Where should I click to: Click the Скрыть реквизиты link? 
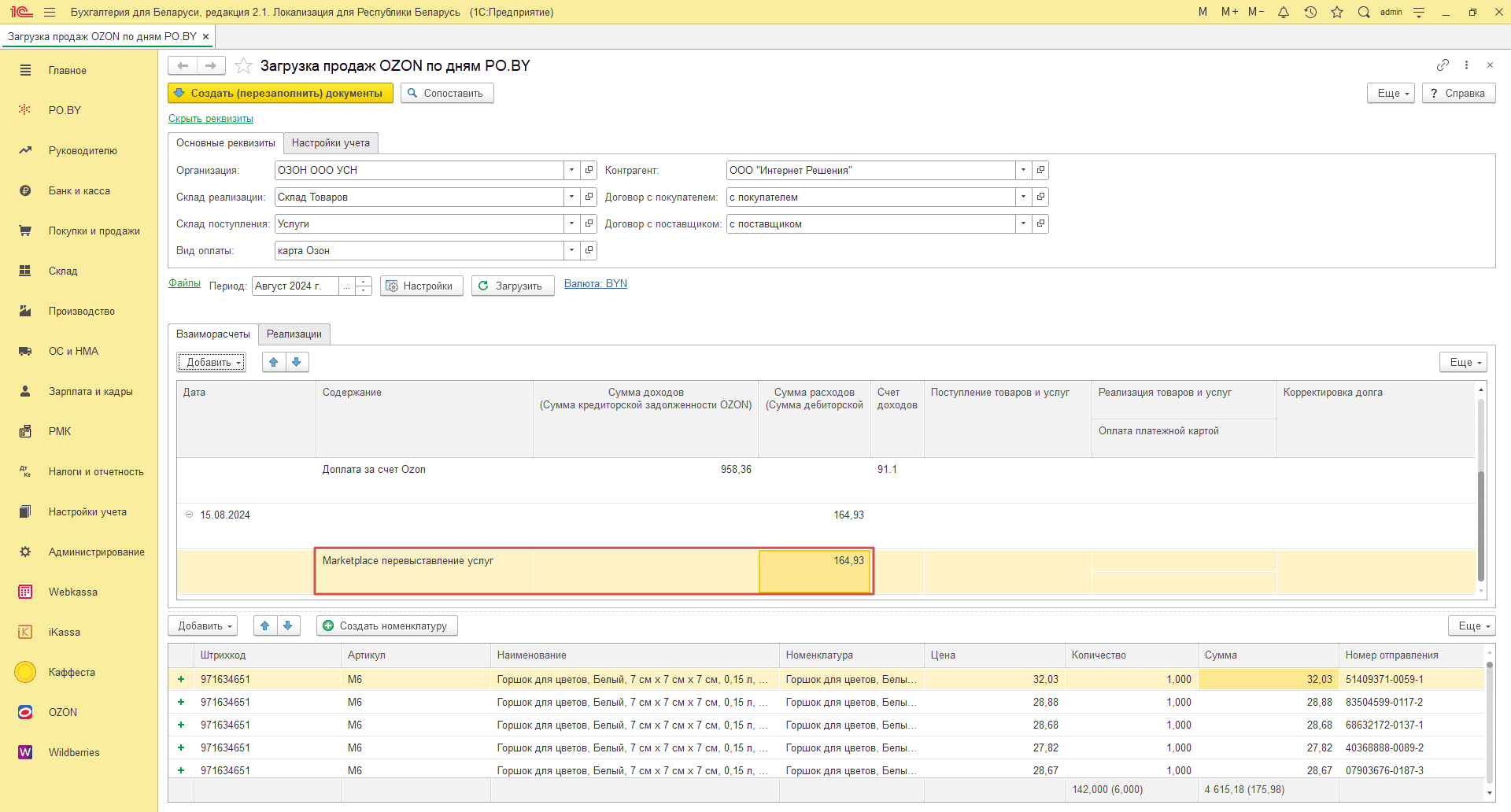211,118
